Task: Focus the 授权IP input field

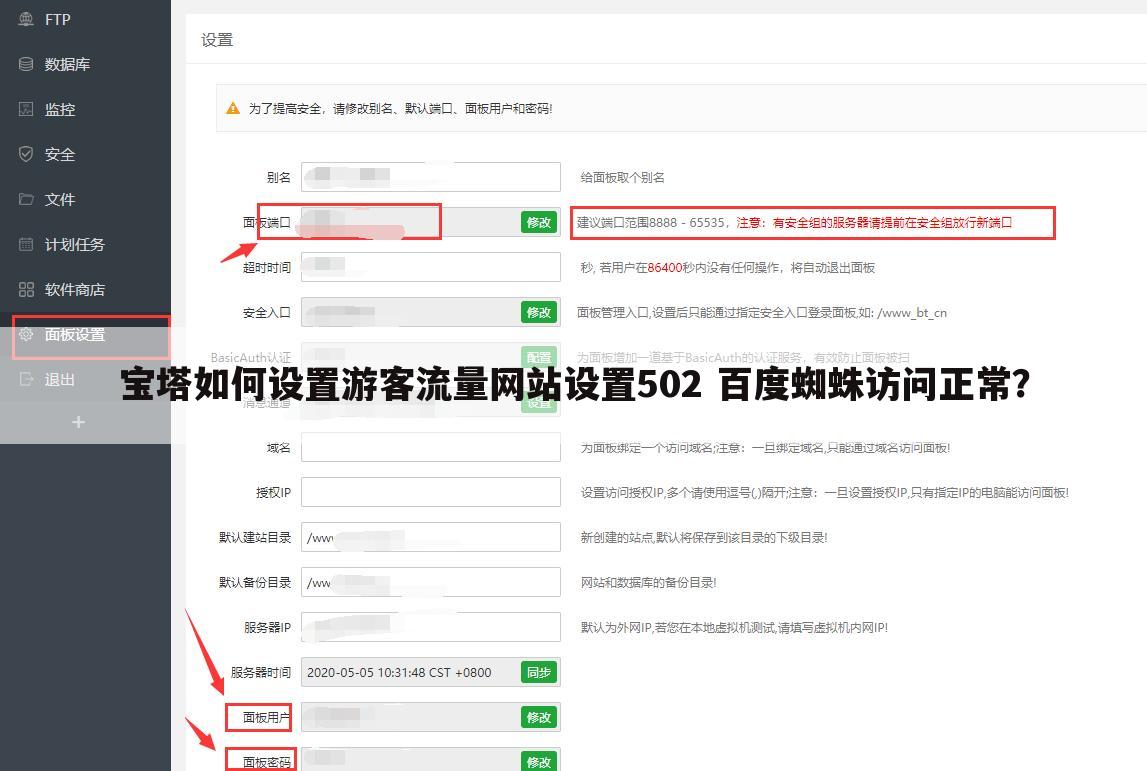Action: click(x=431, y=492)
